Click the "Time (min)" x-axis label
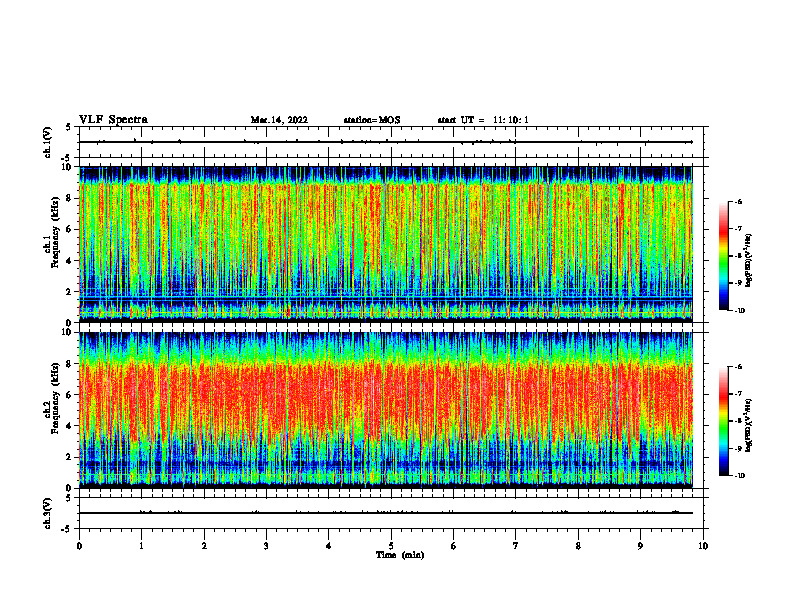 (x=400, y=555)
